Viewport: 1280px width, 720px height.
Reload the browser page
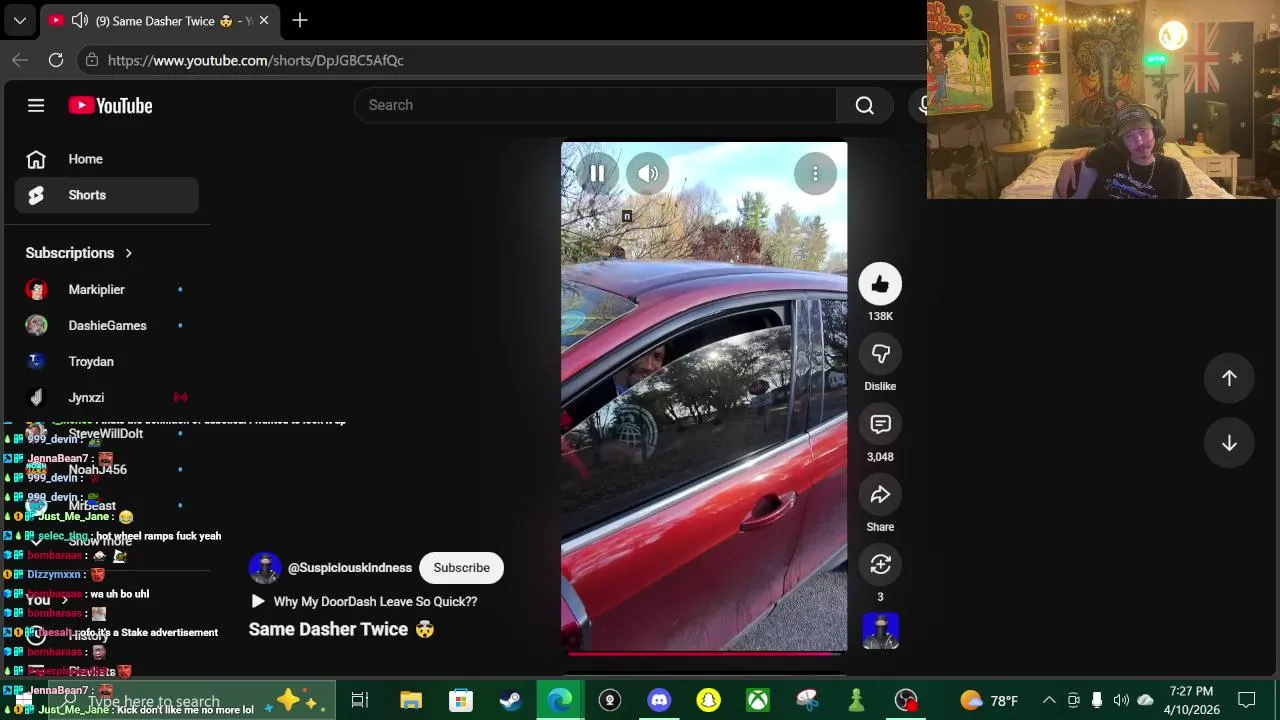[x=56, y=60]
